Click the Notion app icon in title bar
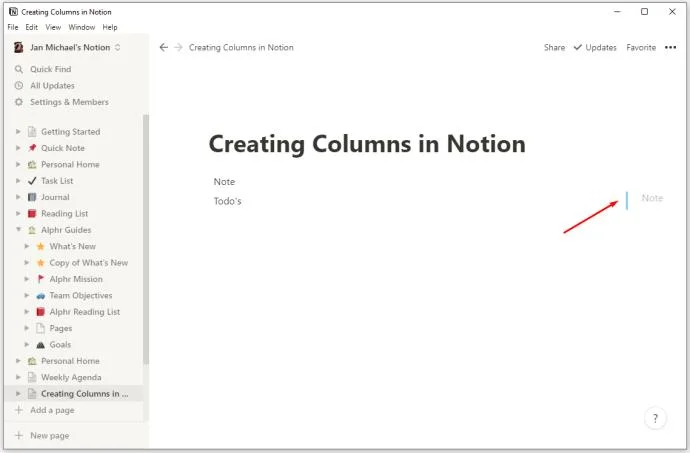This screenshot has width=690, height=453. [x=13, y=11]
